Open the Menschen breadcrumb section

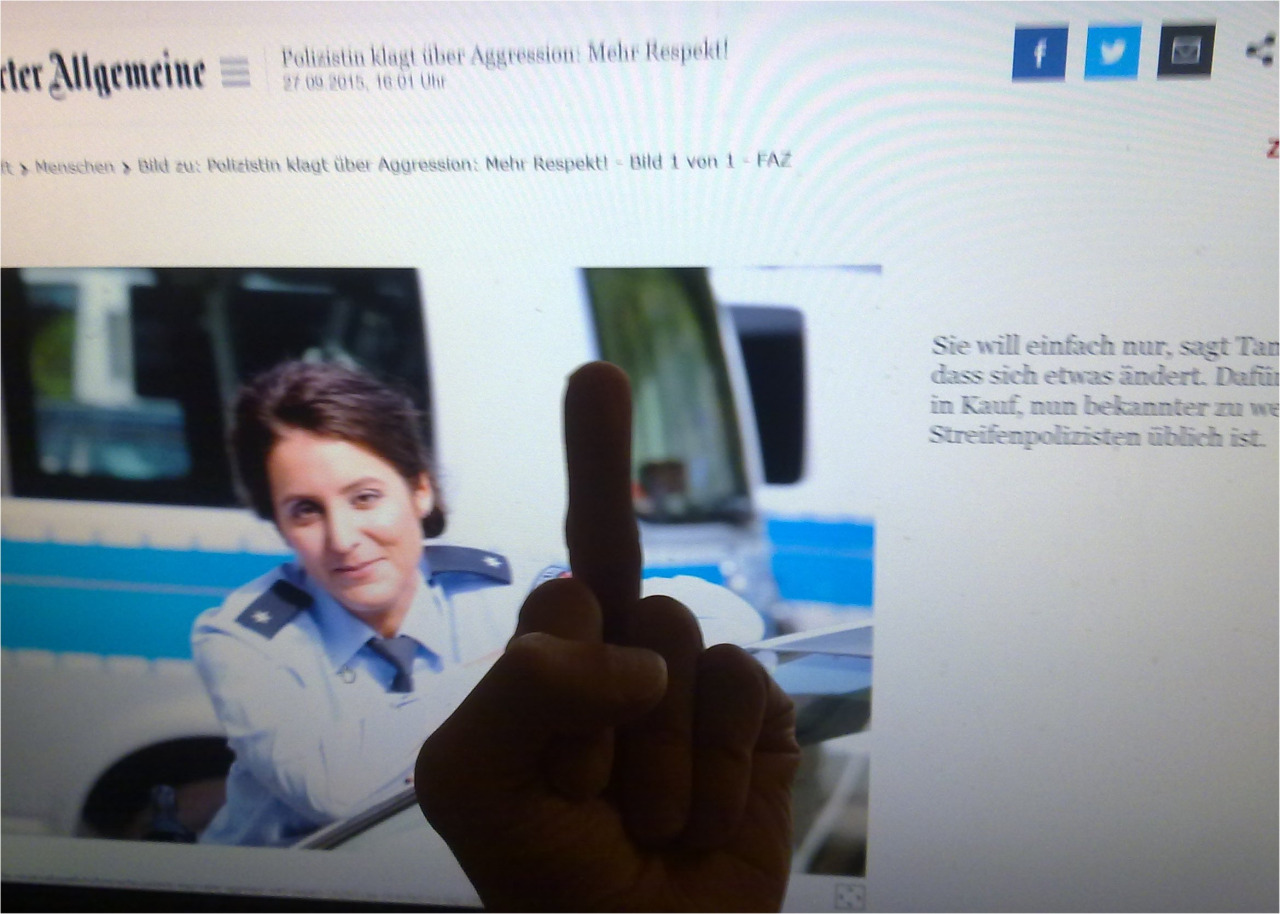[74, 167]
